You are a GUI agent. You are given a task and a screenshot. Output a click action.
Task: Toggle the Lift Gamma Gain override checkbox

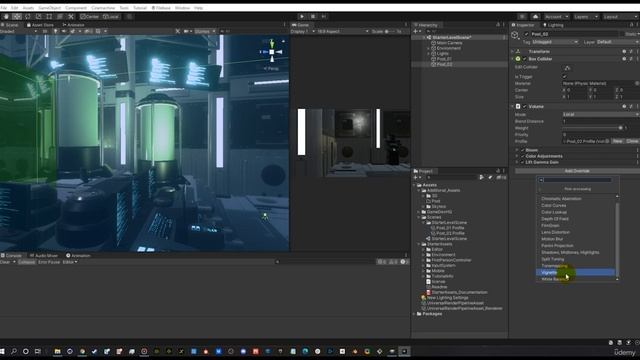click(x=522, y=162)
